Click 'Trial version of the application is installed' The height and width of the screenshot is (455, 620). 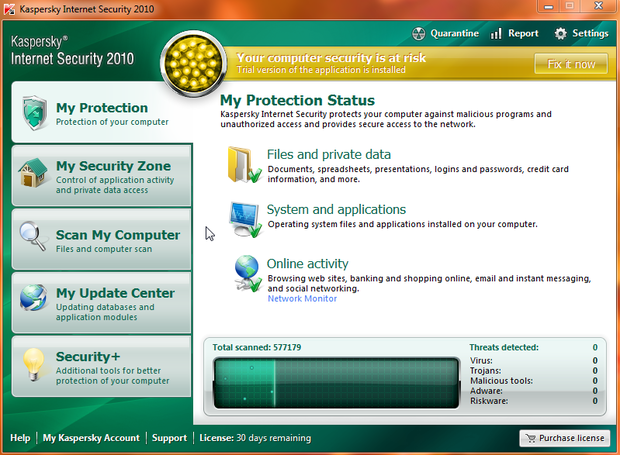tap(321, 70)
